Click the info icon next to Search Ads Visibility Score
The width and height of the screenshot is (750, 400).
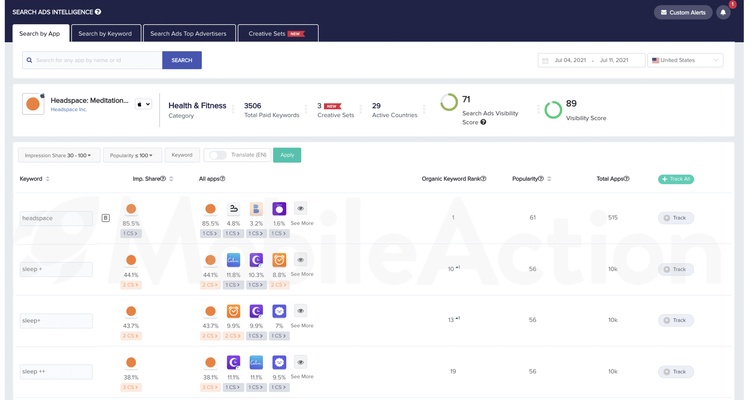click(x=483, y=122)
